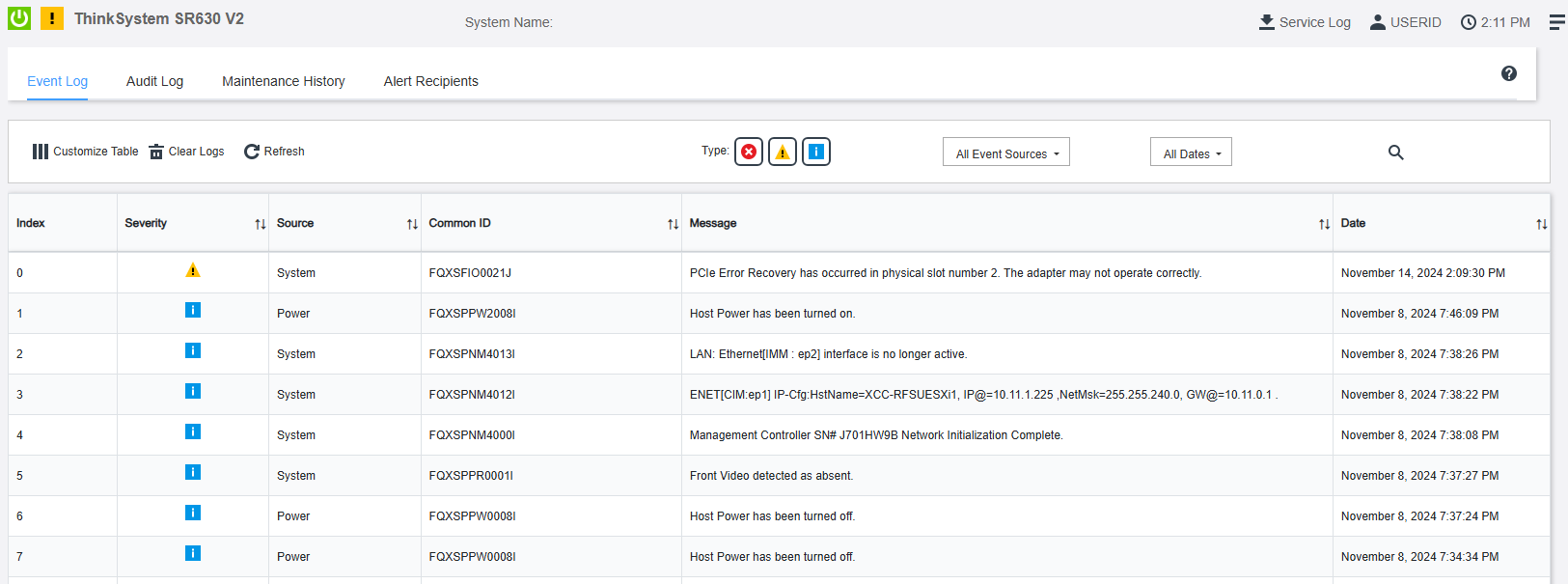
Task: Switch to the Audit Log tab
Action: pyautogui.click(x=154, y=81)
